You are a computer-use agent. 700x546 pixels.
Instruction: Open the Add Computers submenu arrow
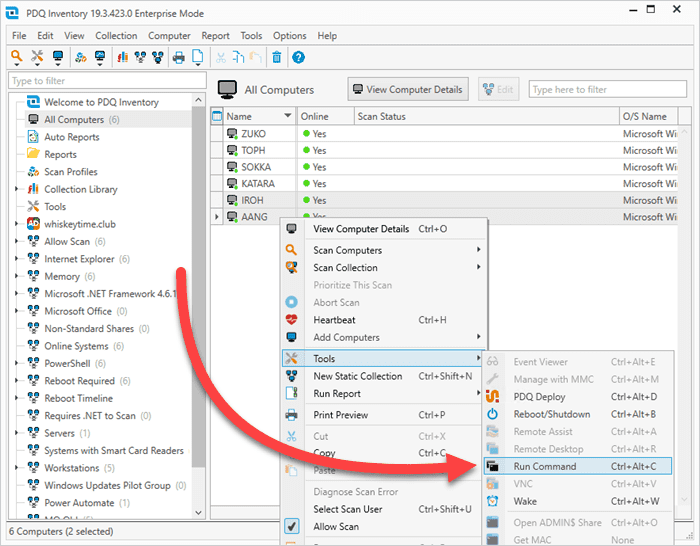pyautogui.click(x=479, y=337)
